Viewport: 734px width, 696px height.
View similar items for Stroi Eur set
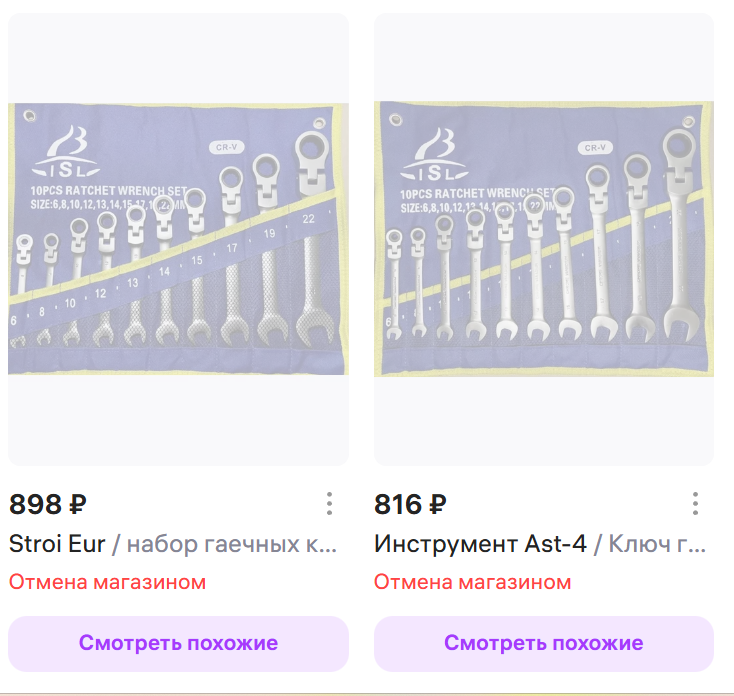tap(178, 644)
